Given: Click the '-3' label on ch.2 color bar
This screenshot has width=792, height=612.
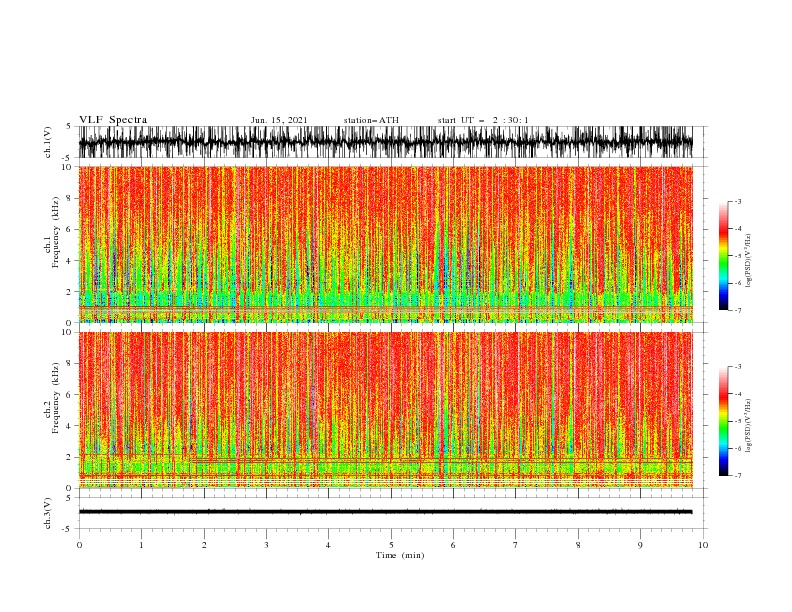Looking at the screenshot, I should (738, 367).
